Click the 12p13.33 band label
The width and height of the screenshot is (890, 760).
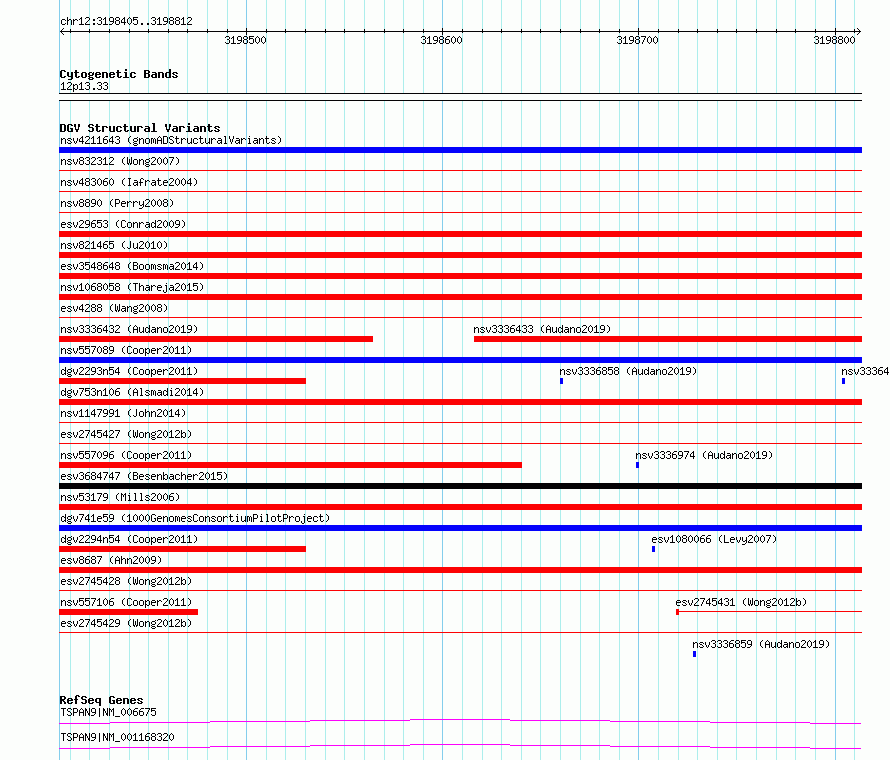point(84,86)
